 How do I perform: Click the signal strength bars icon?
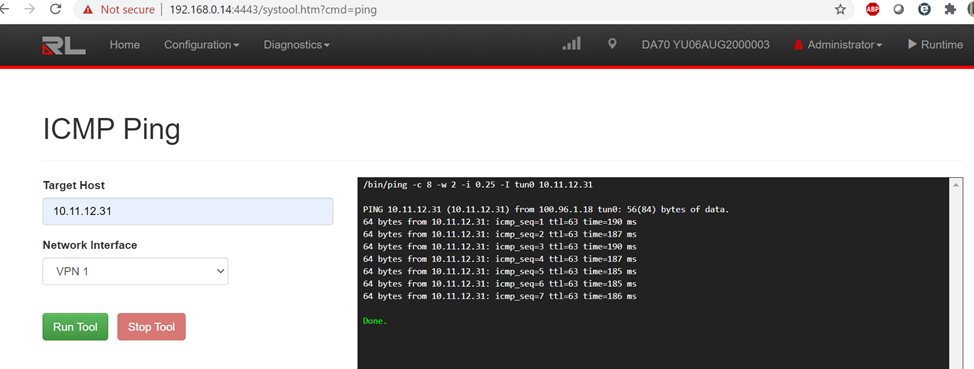coord(571,43)
